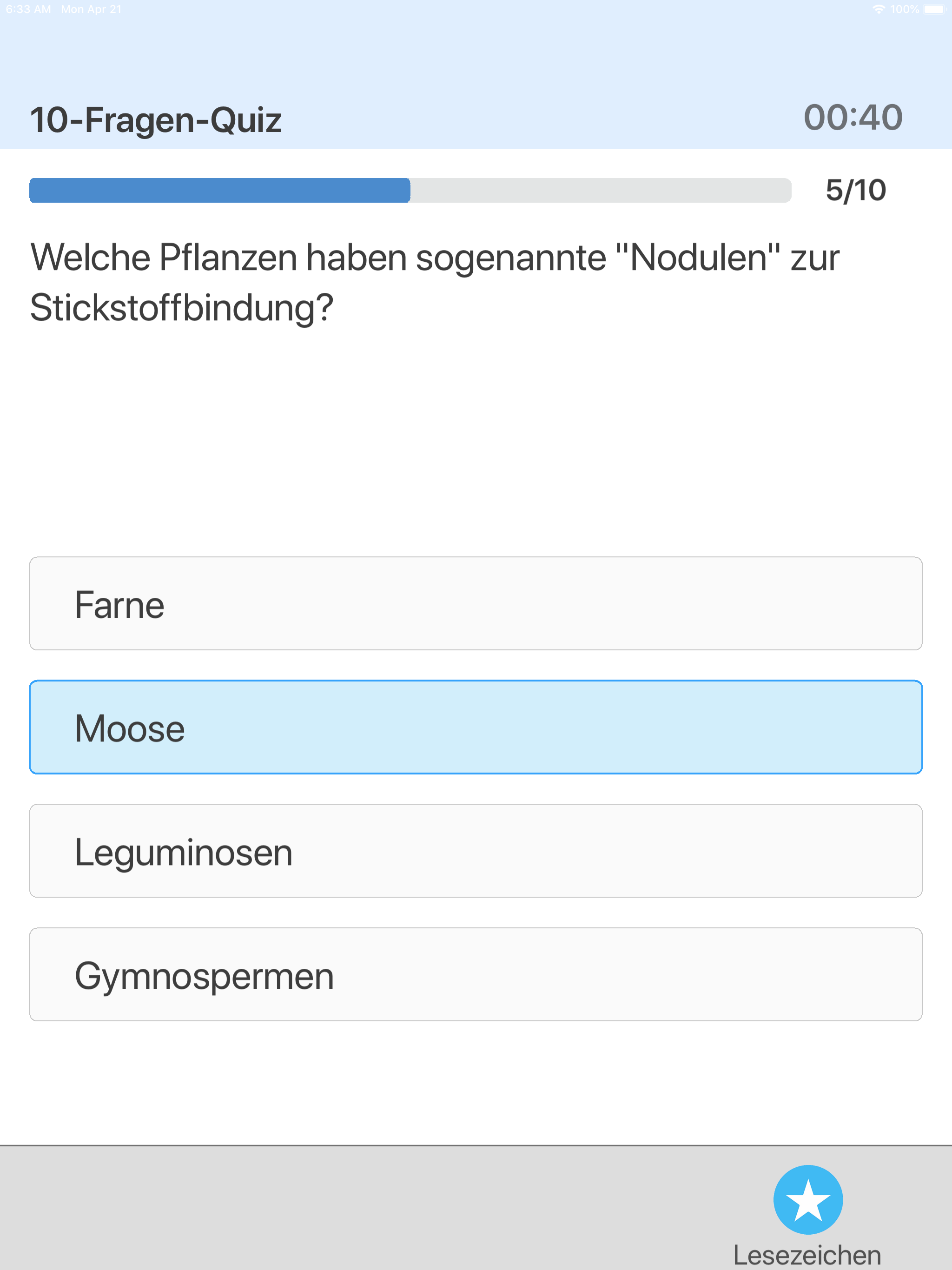Pick Leguminosen as the answer
952x1270 pixels.
coord(476,851)
